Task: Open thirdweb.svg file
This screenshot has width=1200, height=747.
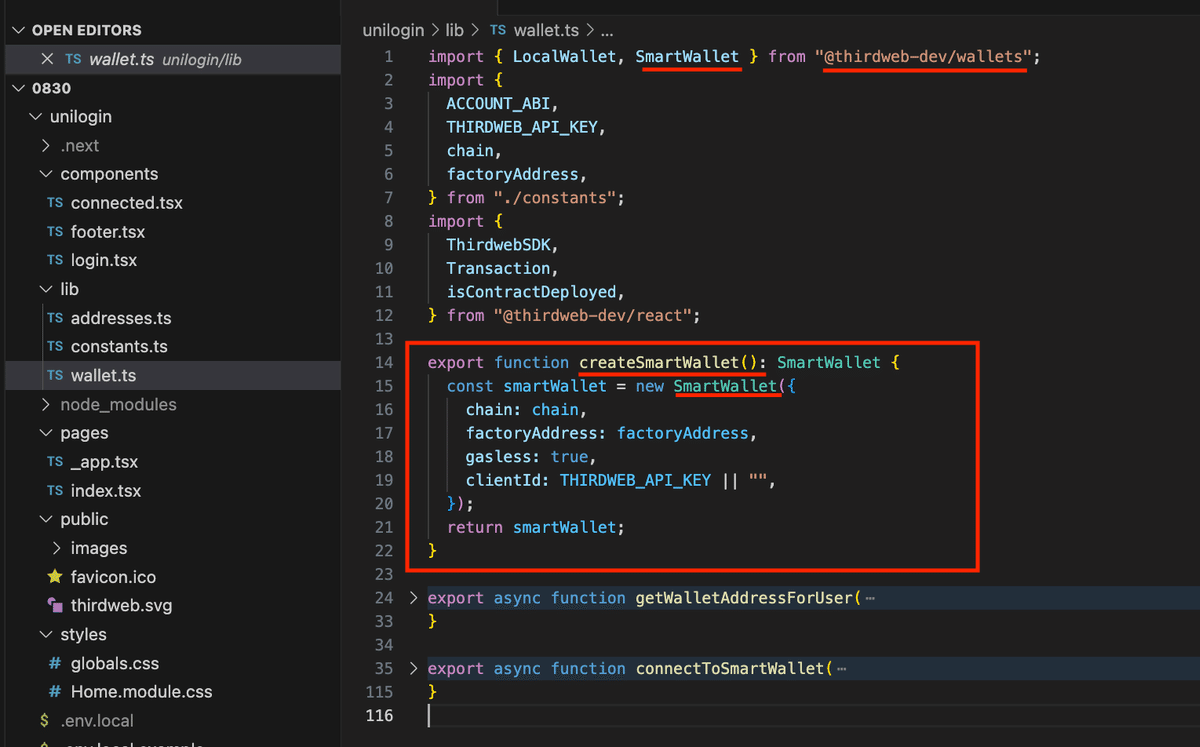Action: click(x=121, y=606)
